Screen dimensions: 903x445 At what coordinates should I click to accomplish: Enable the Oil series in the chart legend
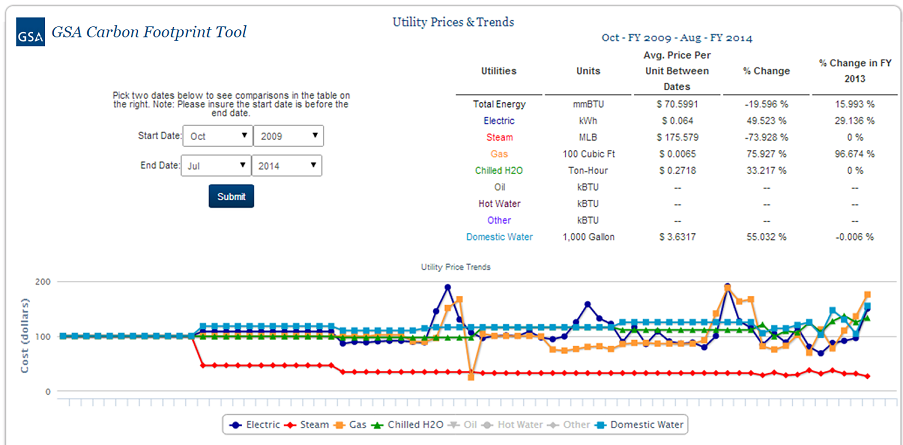(x=463, y=425)
